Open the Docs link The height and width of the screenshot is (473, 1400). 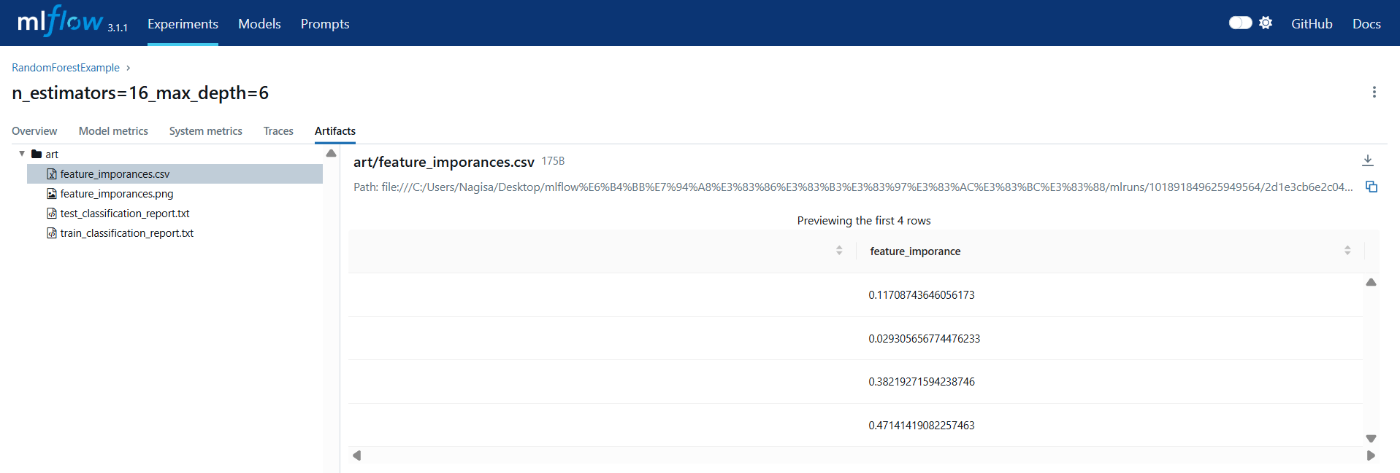1366,24
